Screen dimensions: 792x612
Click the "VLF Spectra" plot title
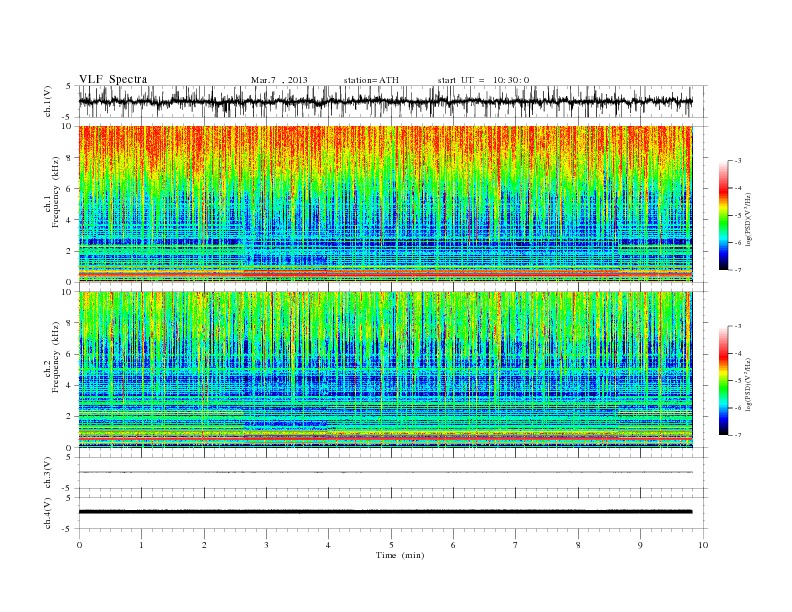pos(113,79)
